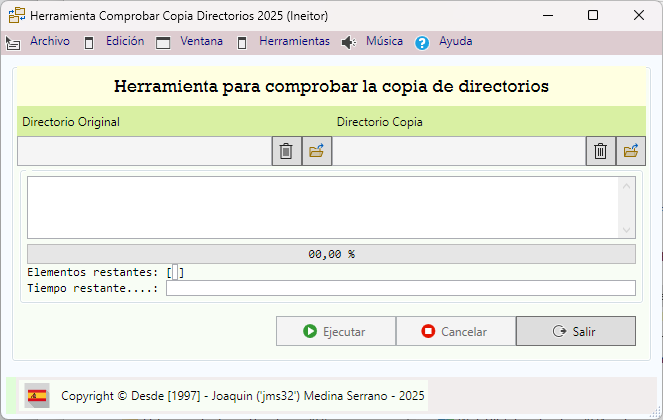Open the Archivo menu

tap(49, 41)
